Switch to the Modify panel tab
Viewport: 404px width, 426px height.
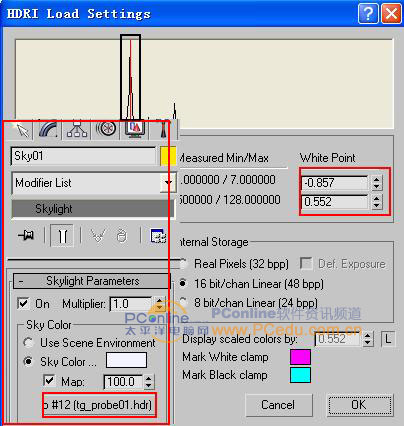(x=49, y=130)
